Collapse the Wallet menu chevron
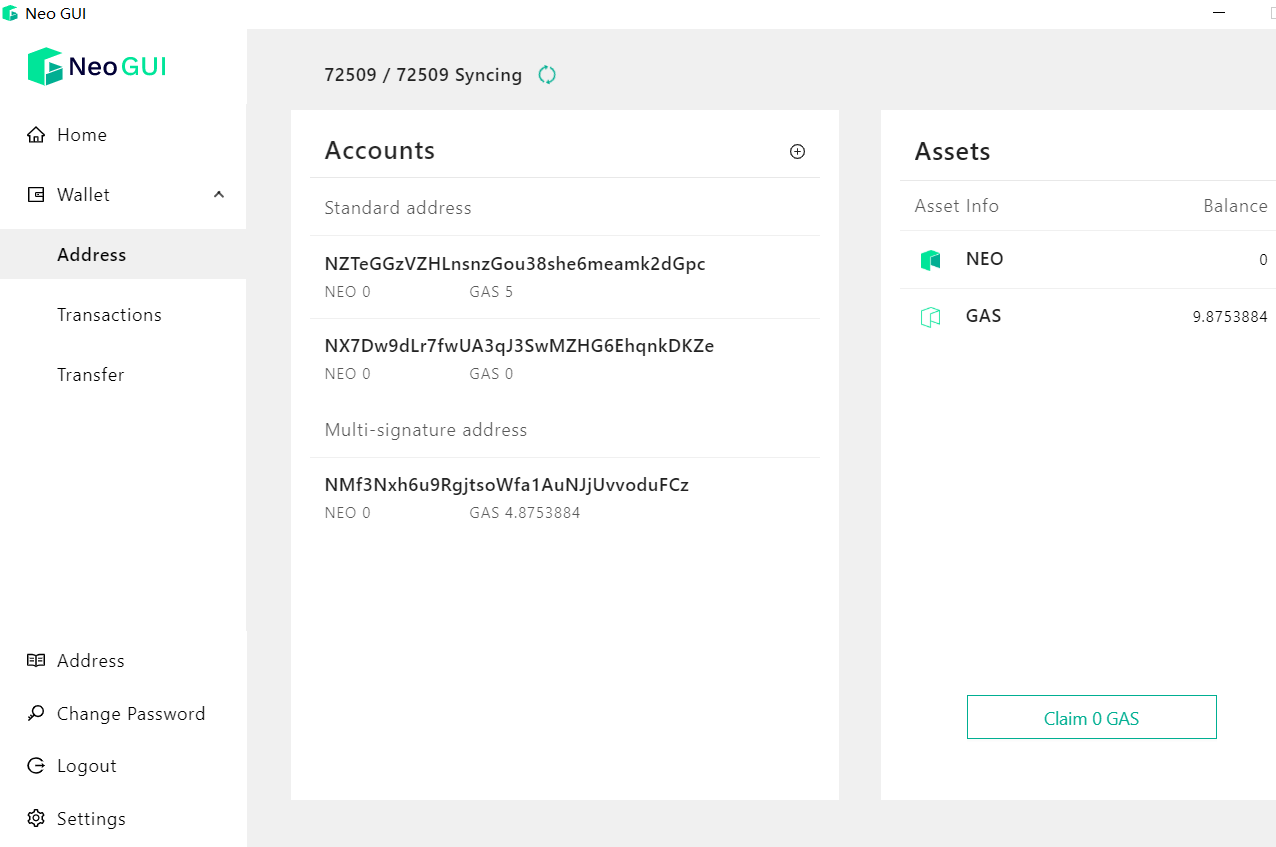The image size is (1276, 847). click(219, 195)
